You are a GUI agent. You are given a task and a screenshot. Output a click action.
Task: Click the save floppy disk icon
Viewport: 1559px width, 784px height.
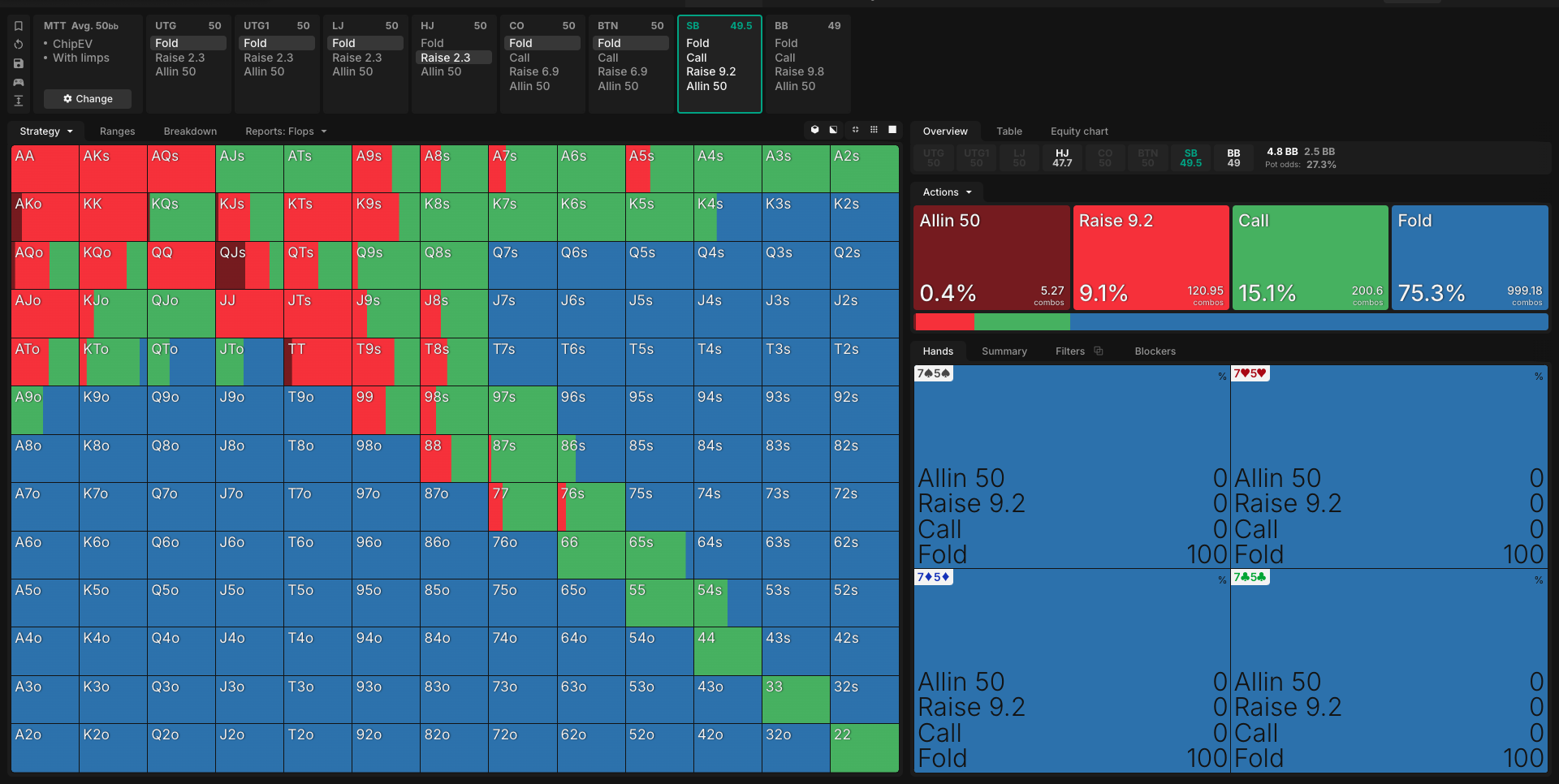pos(18,63)
